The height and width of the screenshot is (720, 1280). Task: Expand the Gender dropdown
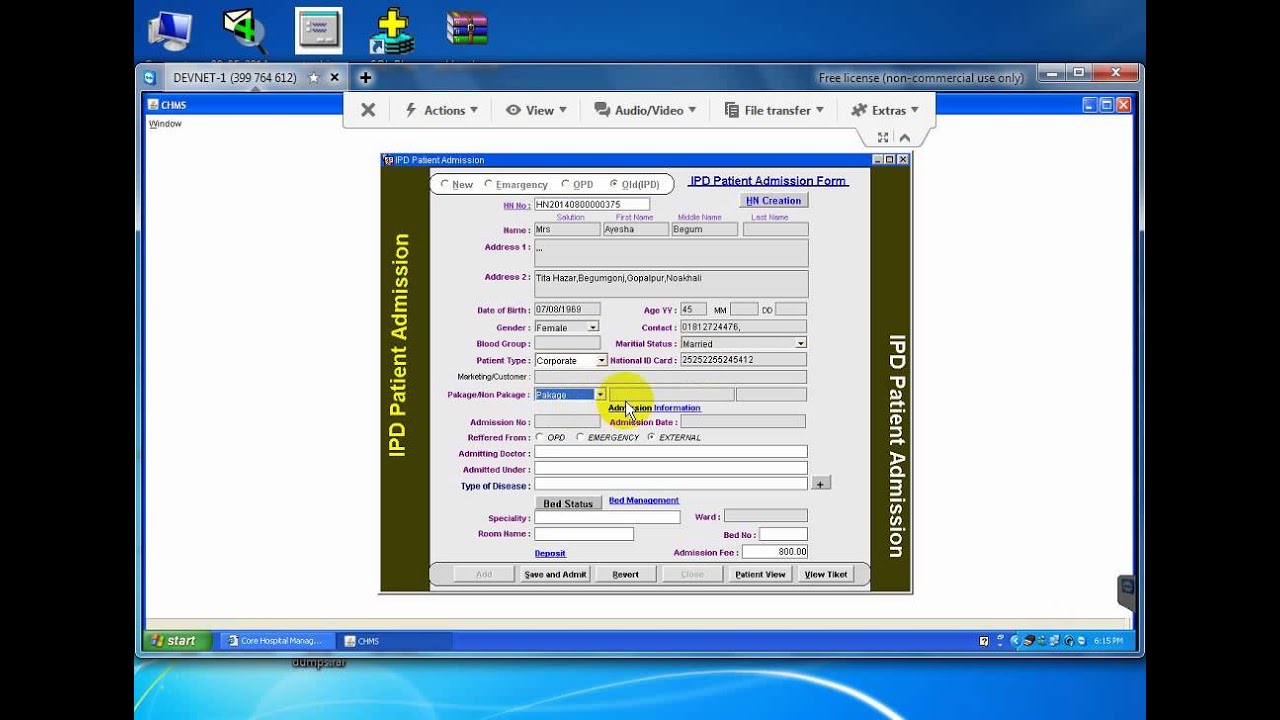593,327
